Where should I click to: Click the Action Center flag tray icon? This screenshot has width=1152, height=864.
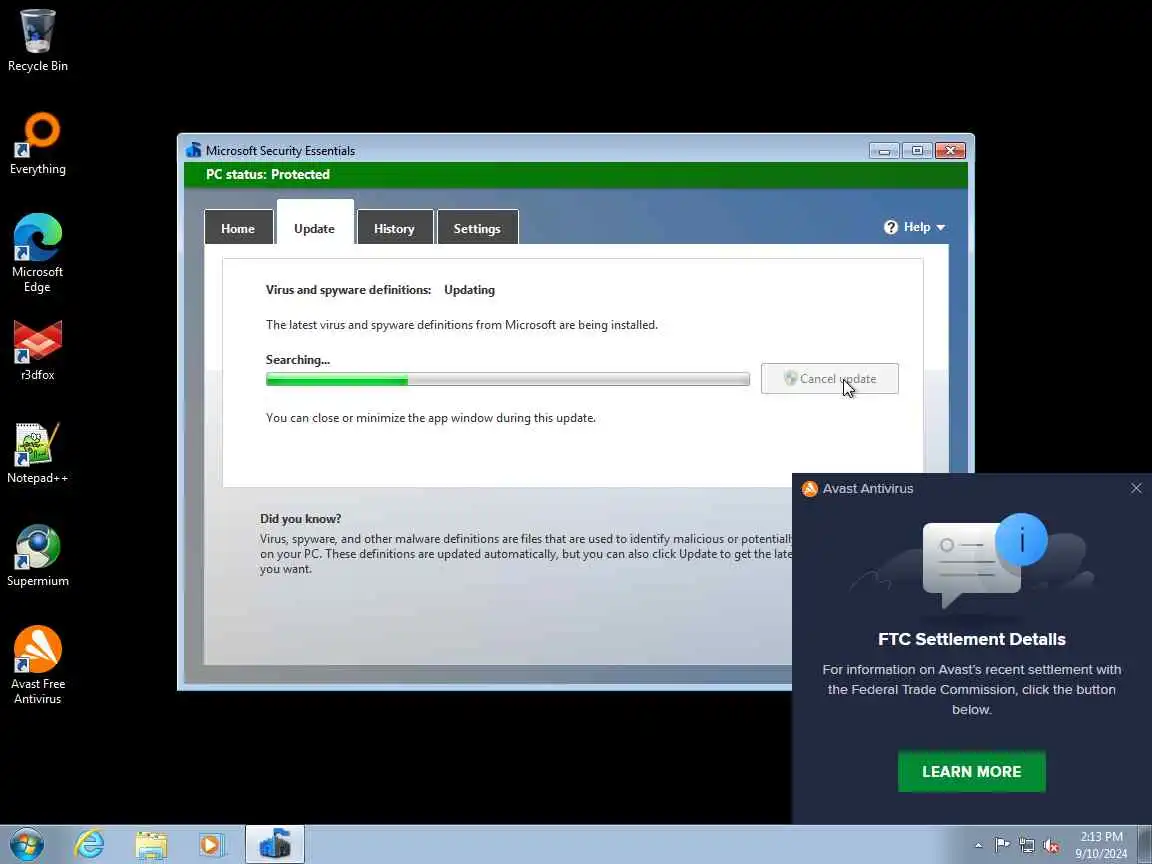point(1001,845)
